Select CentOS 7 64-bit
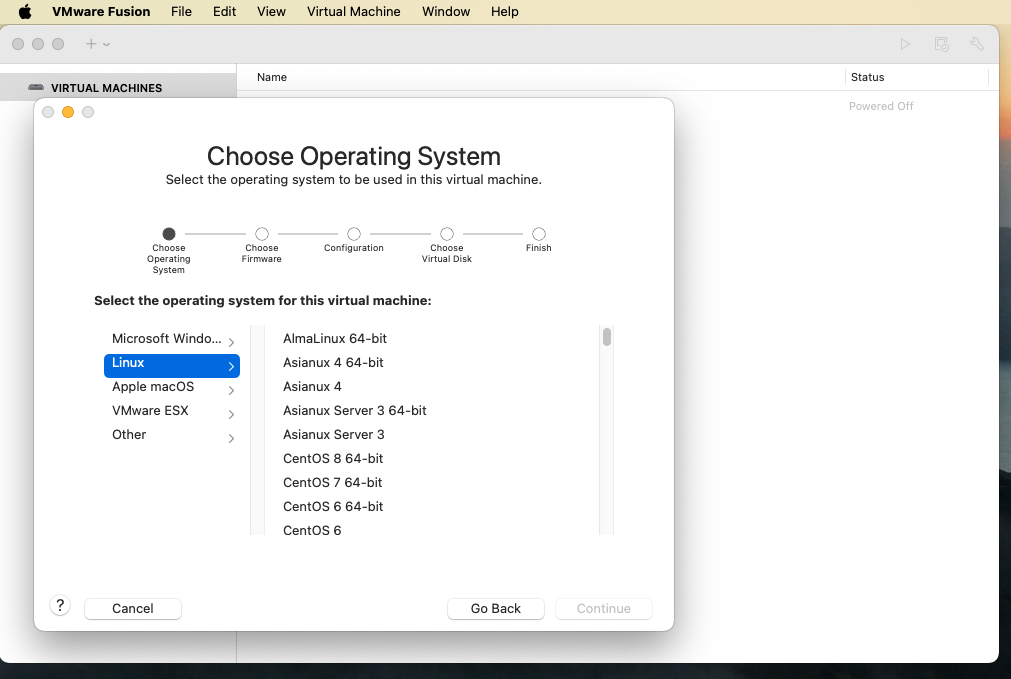The height and width of the screenshot is (679, 1011). tap(332, 482)
